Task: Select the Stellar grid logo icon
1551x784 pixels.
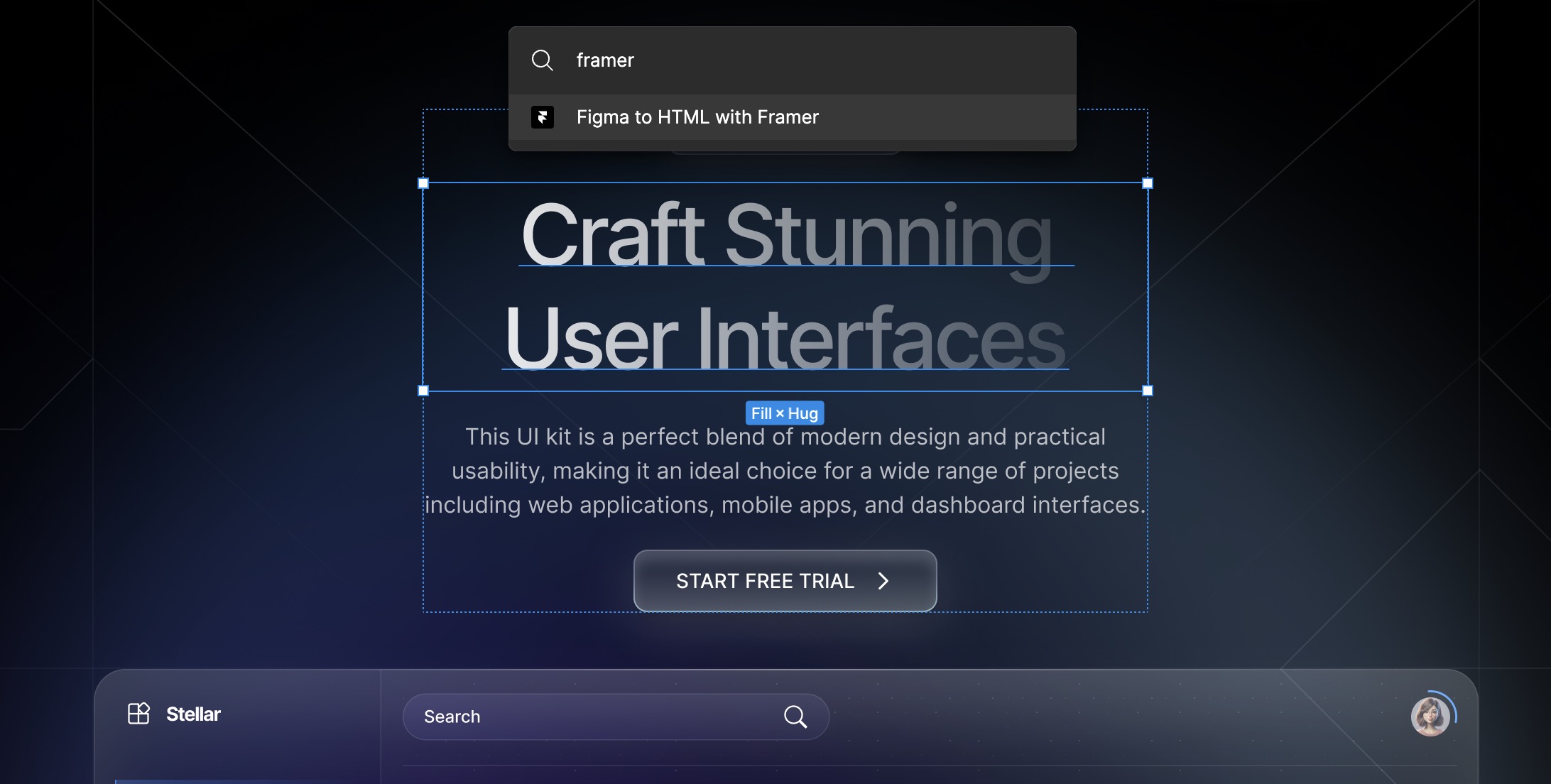Action: tap(139, 714)
